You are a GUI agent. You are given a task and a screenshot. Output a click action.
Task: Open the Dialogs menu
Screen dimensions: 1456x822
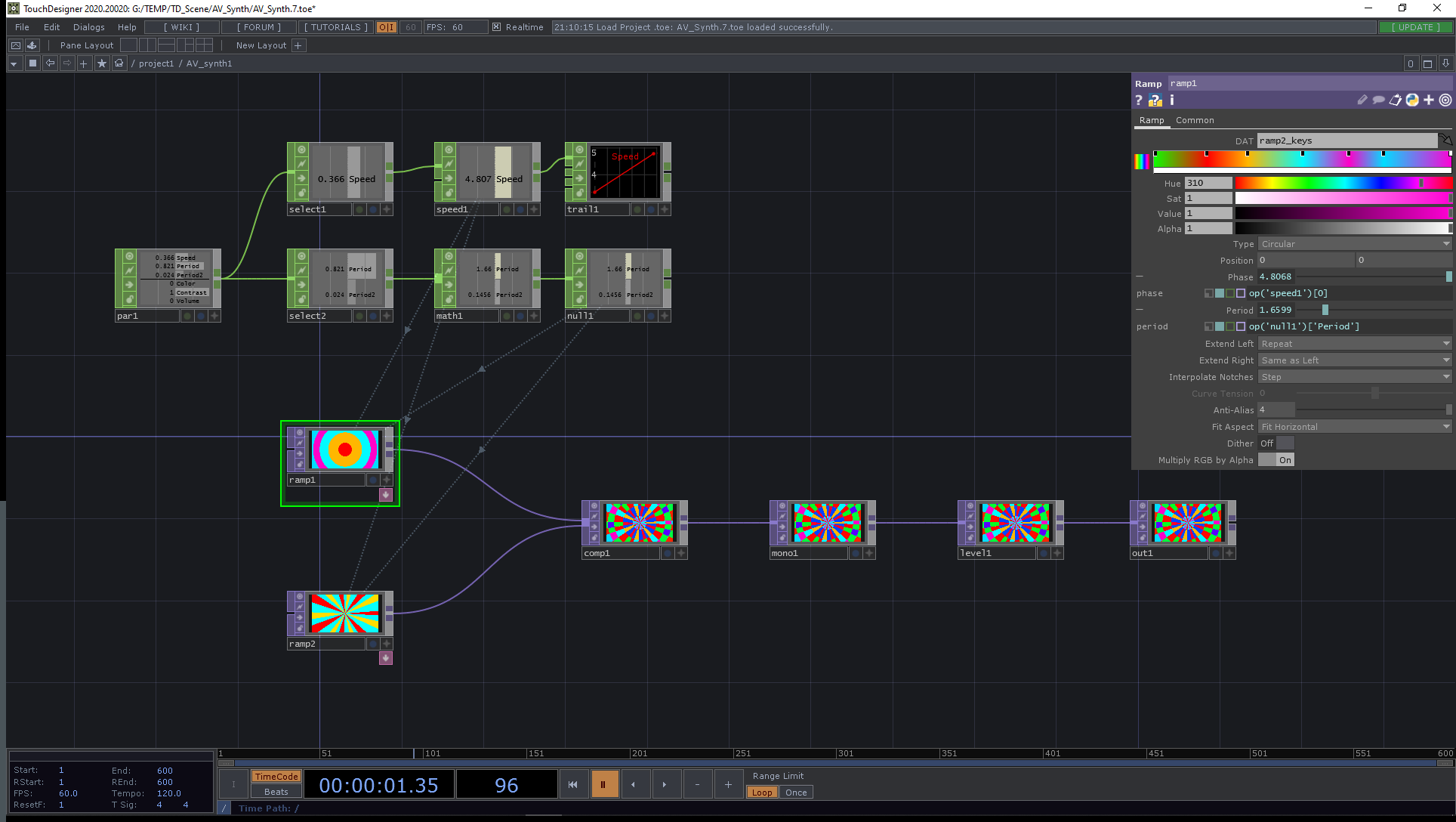coord(88,27)
